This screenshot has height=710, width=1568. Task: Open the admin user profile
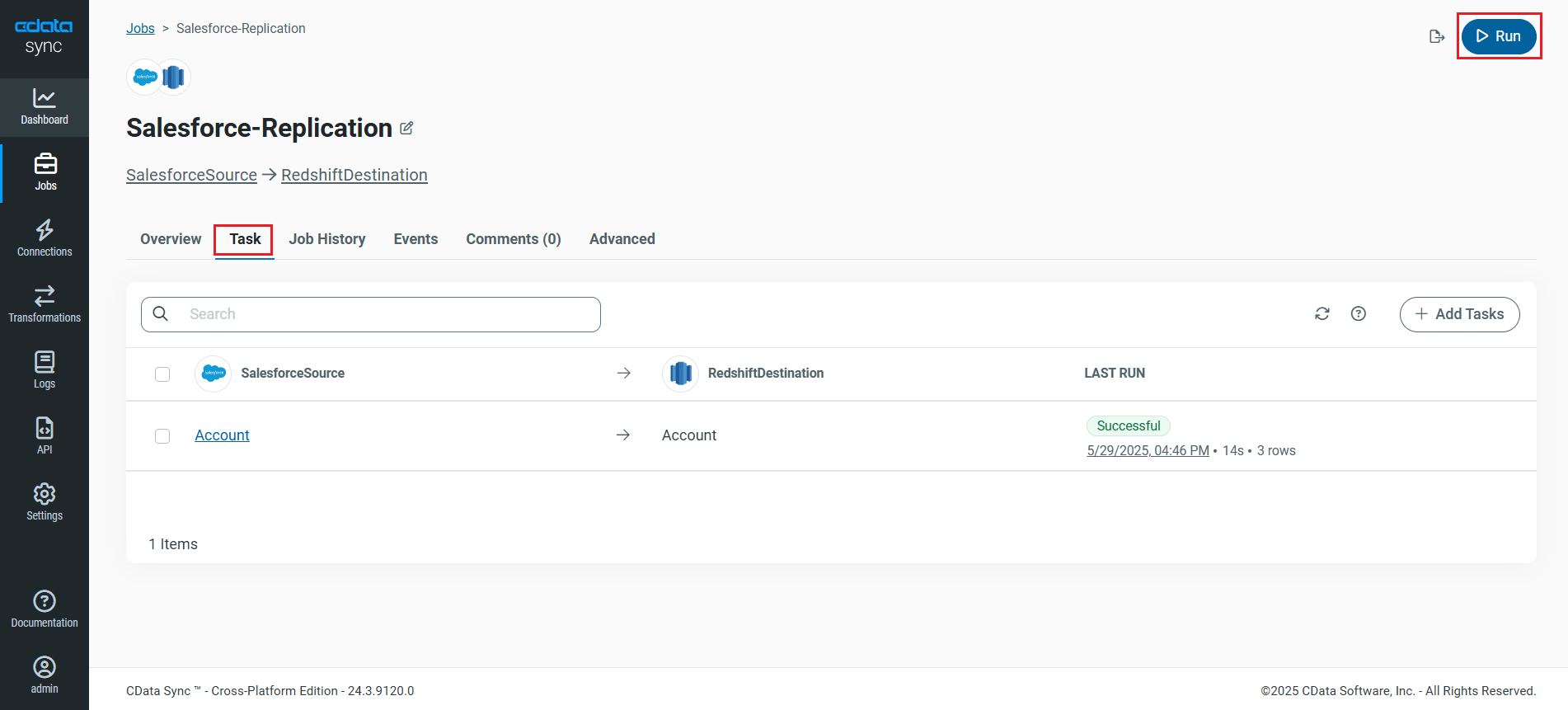(x=45, y=675)
